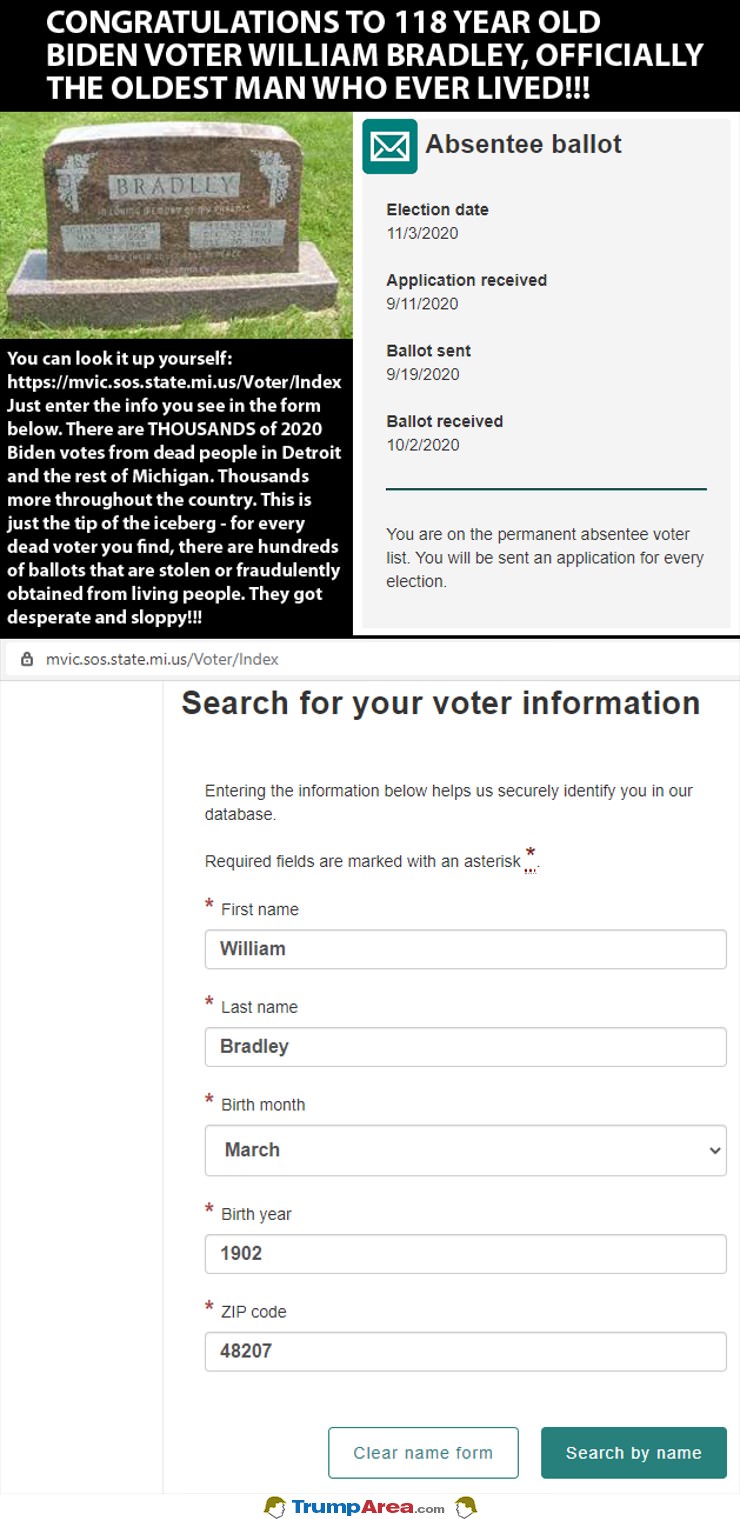Click the Ballot received date 10/2/2020
Image resolution: width=740 pixels, height=1519 pixels.
coord(423,445)
